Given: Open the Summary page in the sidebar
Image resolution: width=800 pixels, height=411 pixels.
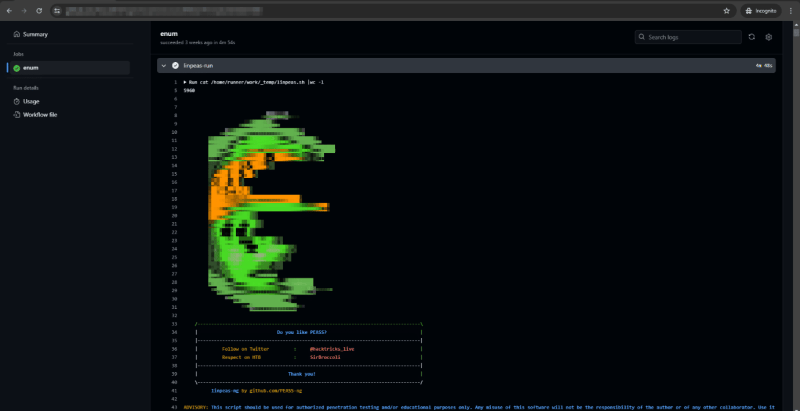Looking at the screenshot, I should [35, 34].
